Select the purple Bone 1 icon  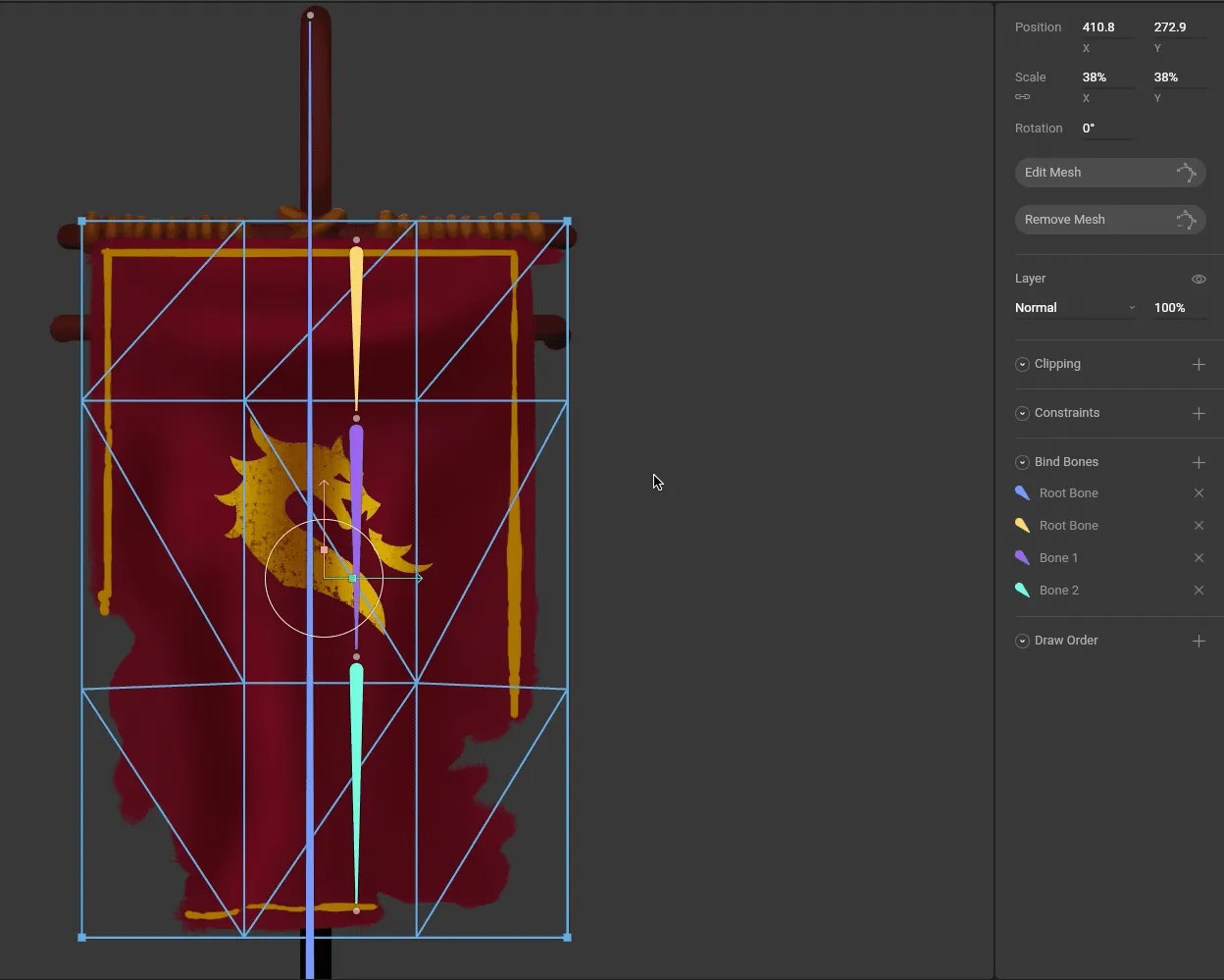point(1022,558)
